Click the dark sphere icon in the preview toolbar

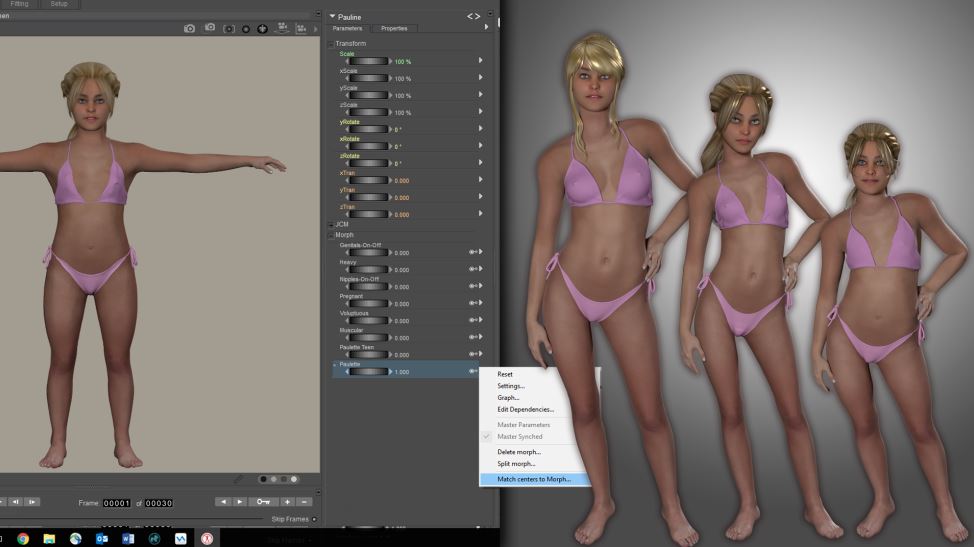tap(246, 29)
